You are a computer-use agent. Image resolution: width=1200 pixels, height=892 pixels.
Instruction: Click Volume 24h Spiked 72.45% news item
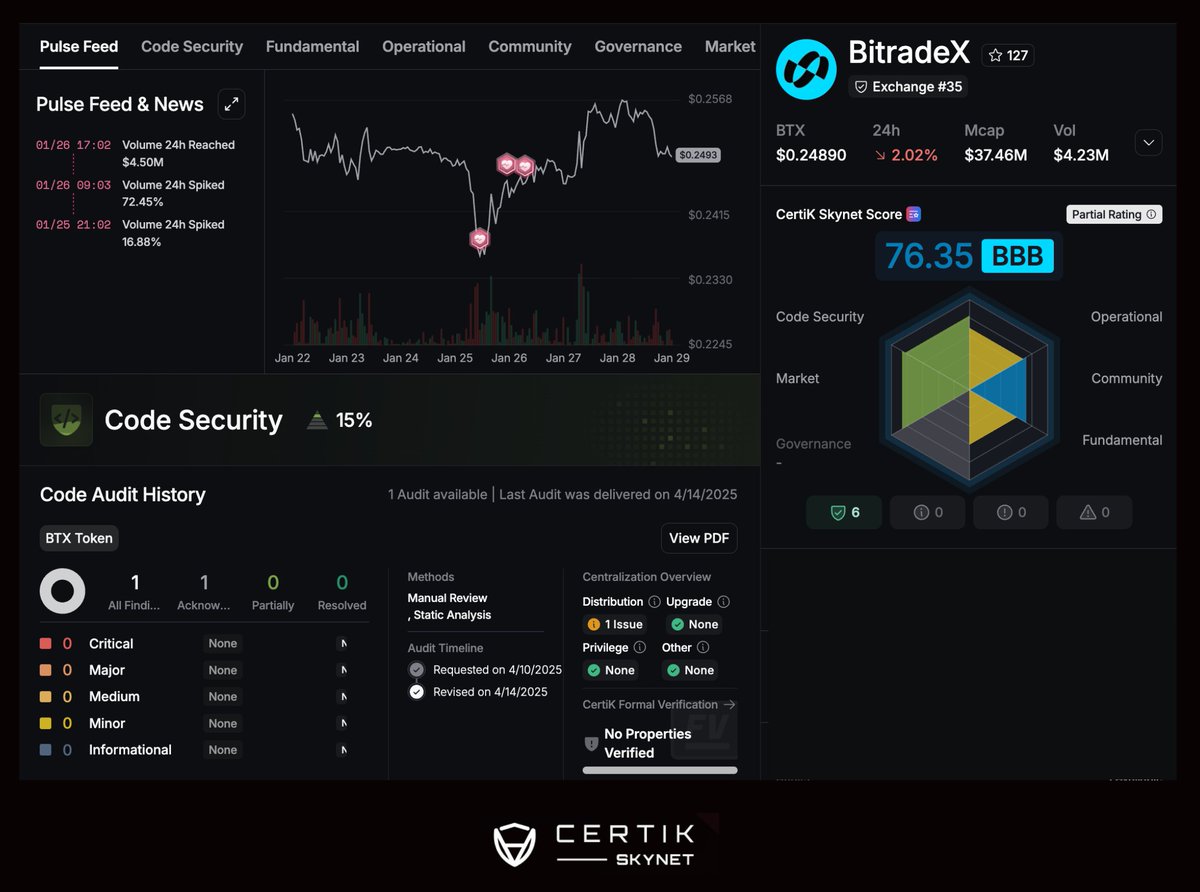[x=131, y=193]
